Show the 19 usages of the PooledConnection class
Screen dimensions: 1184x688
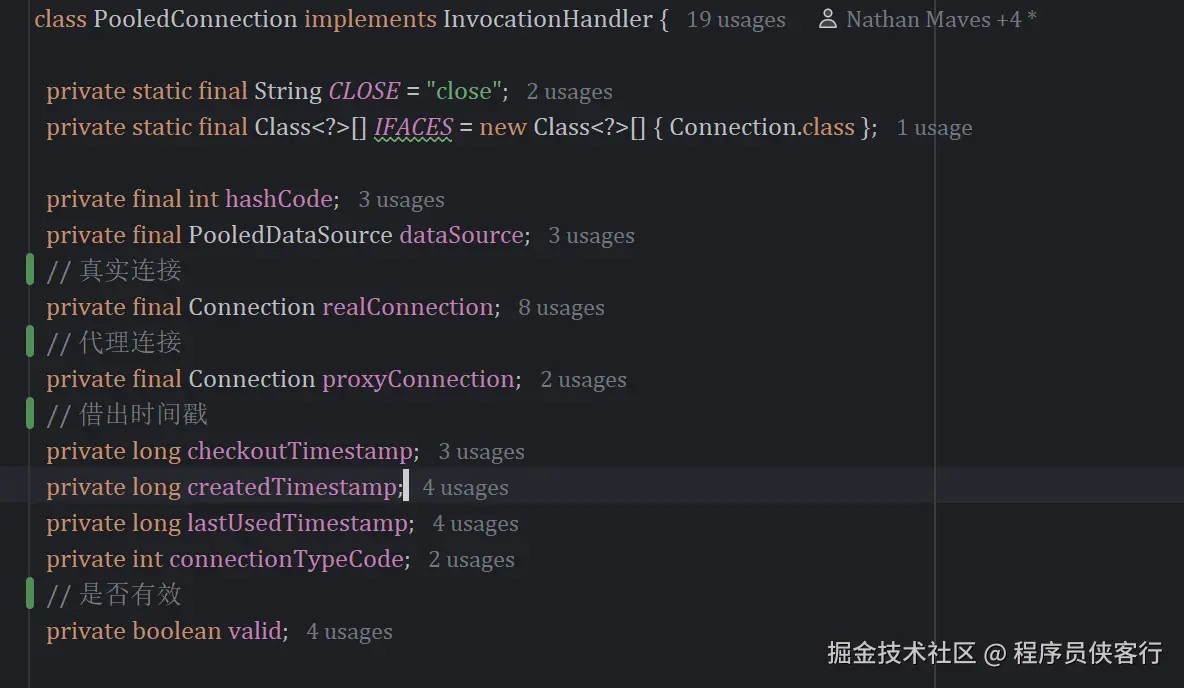click(736, 20)
